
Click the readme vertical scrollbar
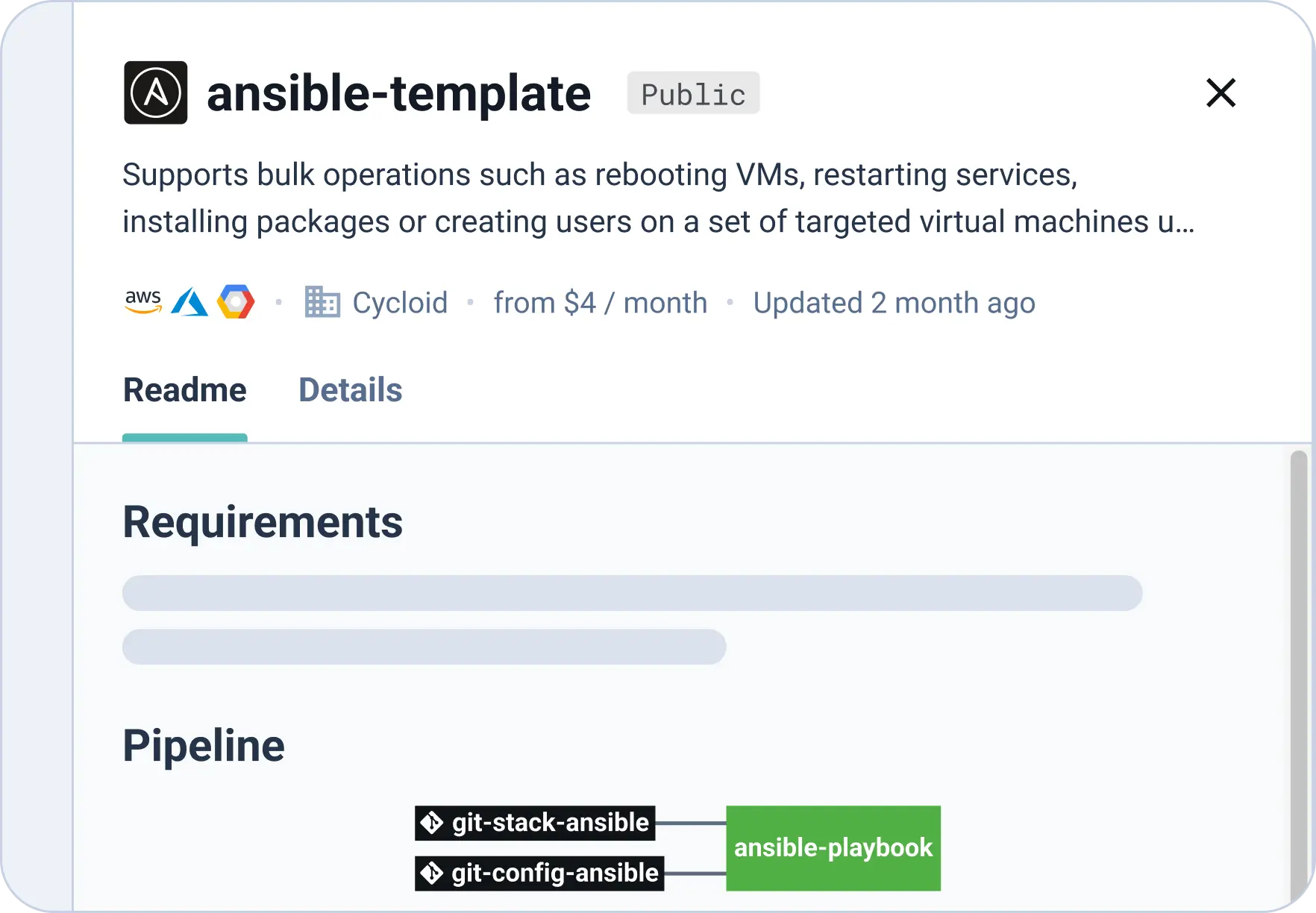coord(1299,671)
